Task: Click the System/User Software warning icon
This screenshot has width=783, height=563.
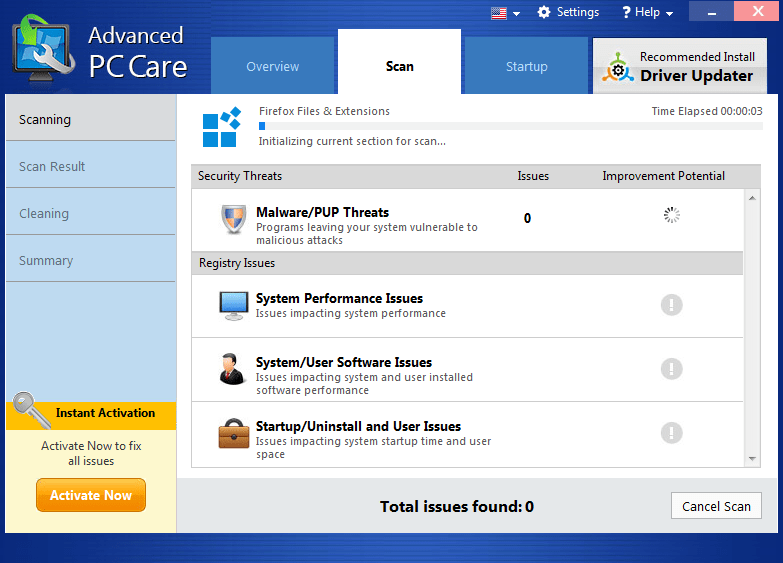Action: 672,369
